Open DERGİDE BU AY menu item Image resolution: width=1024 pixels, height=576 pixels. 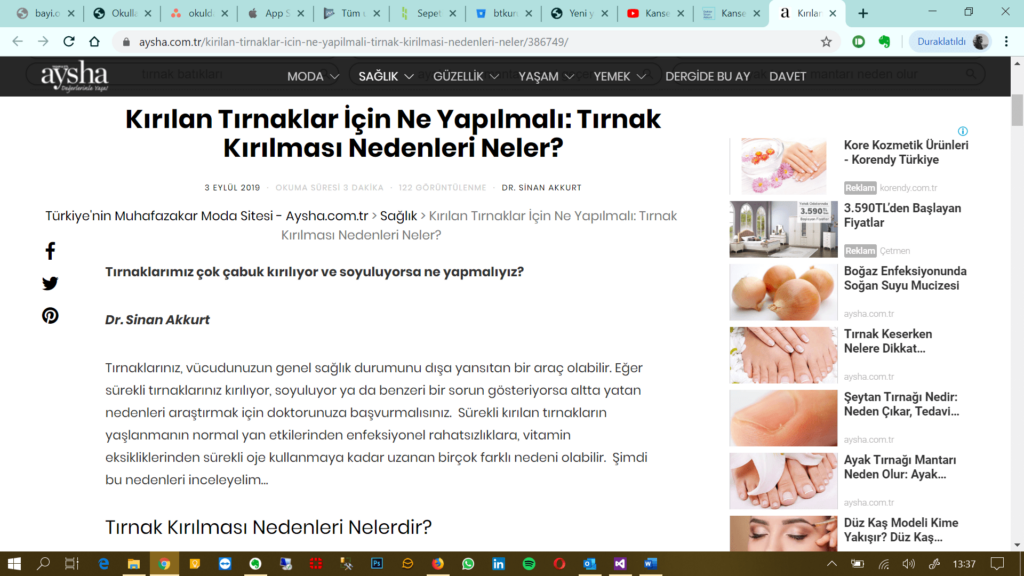pyautogui.click(x=707, y=76)
